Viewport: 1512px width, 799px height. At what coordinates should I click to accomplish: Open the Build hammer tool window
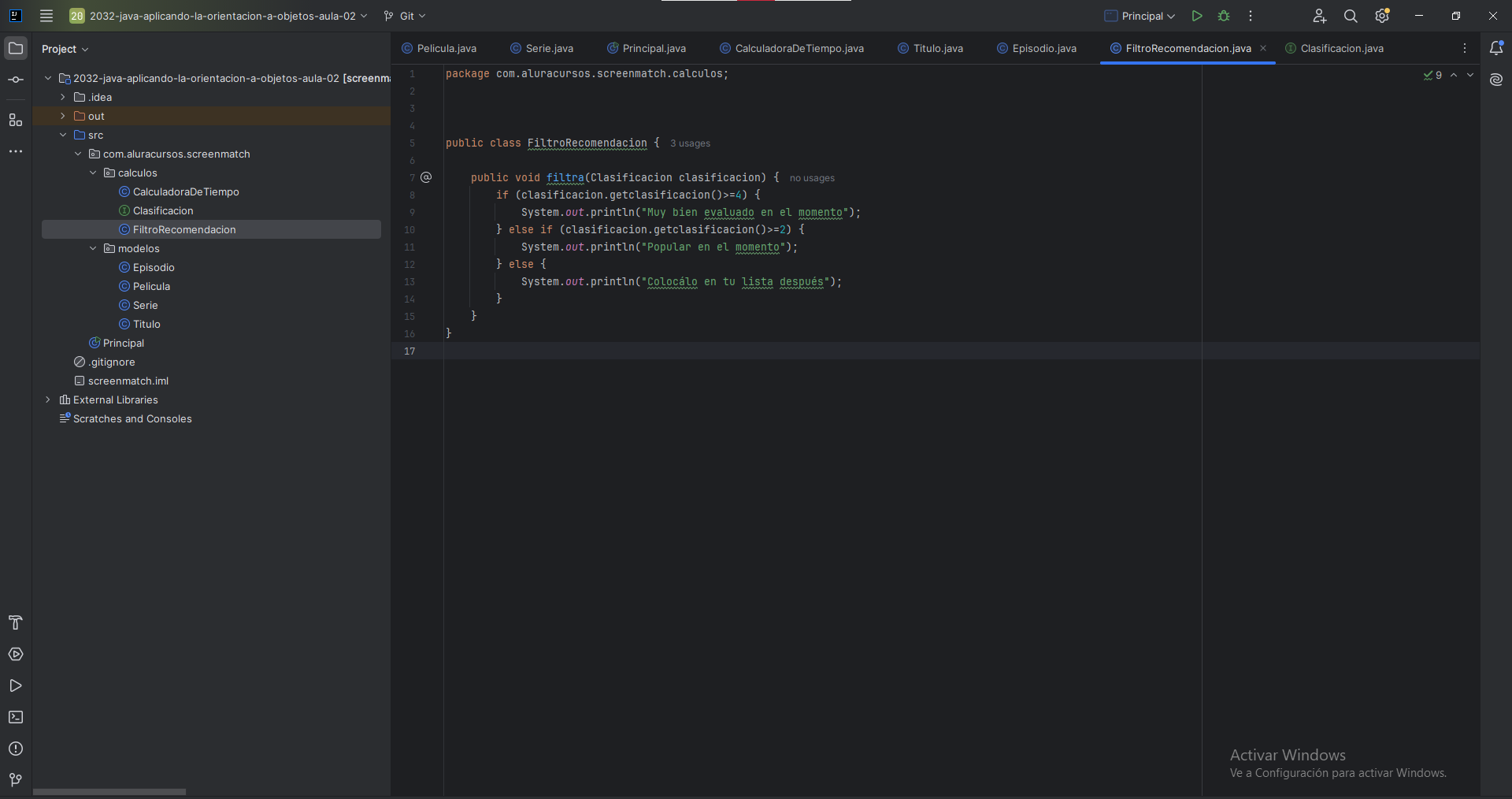click(16, 622)
